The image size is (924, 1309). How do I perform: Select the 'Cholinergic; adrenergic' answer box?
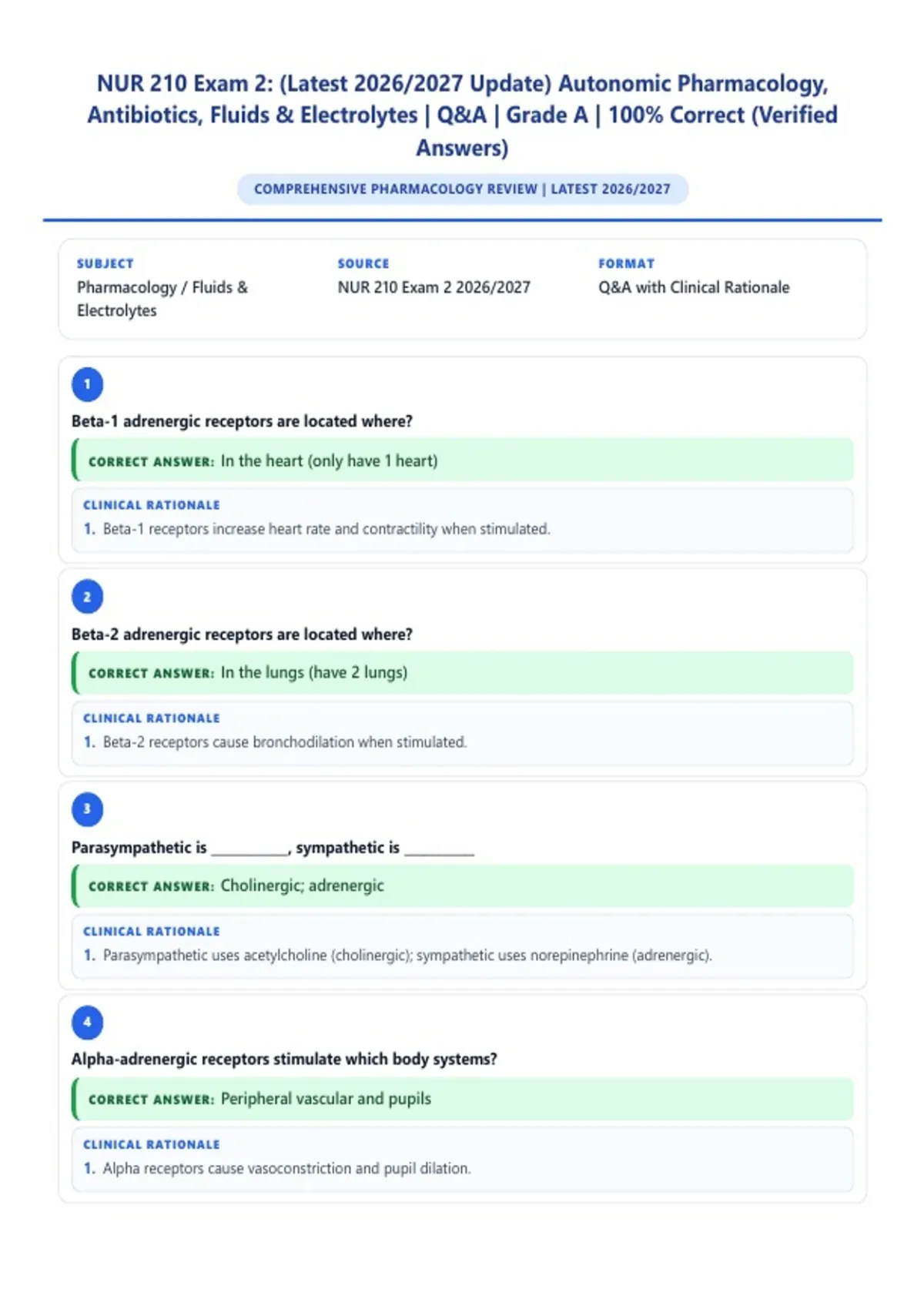(463, 886)
